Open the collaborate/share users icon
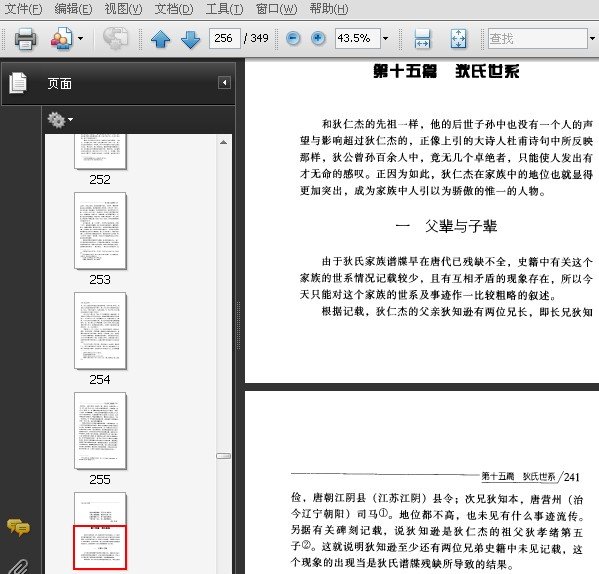The image size is (599, 574). (x=61, y=39)
